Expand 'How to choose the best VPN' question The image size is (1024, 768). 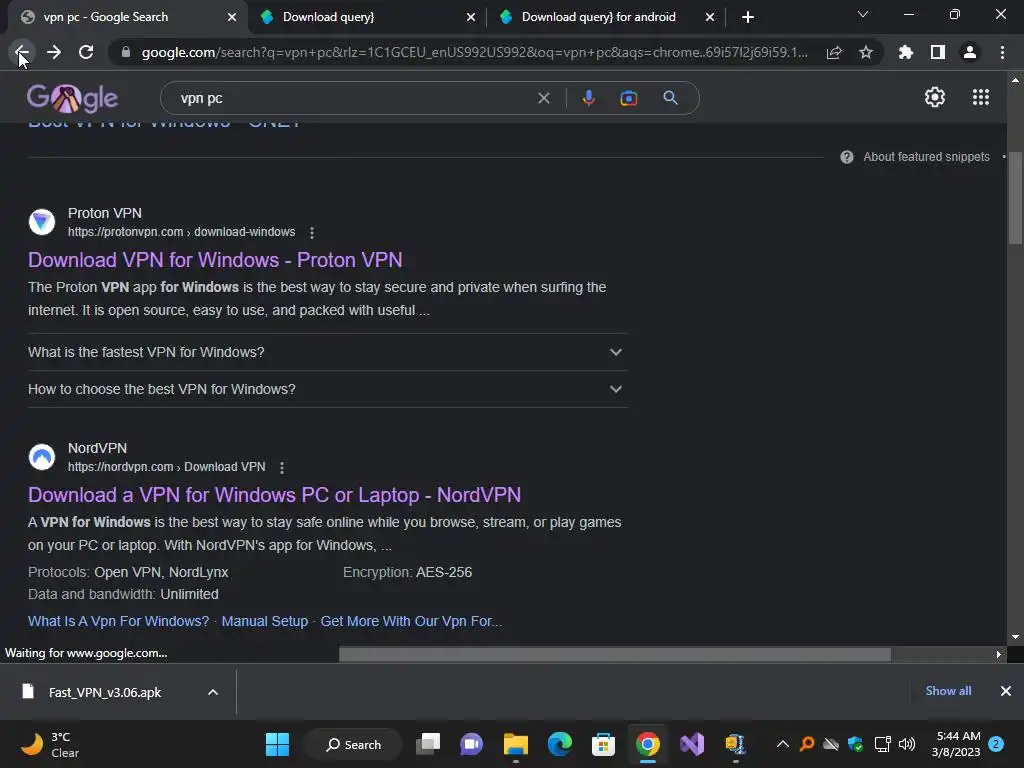point(328,389)
